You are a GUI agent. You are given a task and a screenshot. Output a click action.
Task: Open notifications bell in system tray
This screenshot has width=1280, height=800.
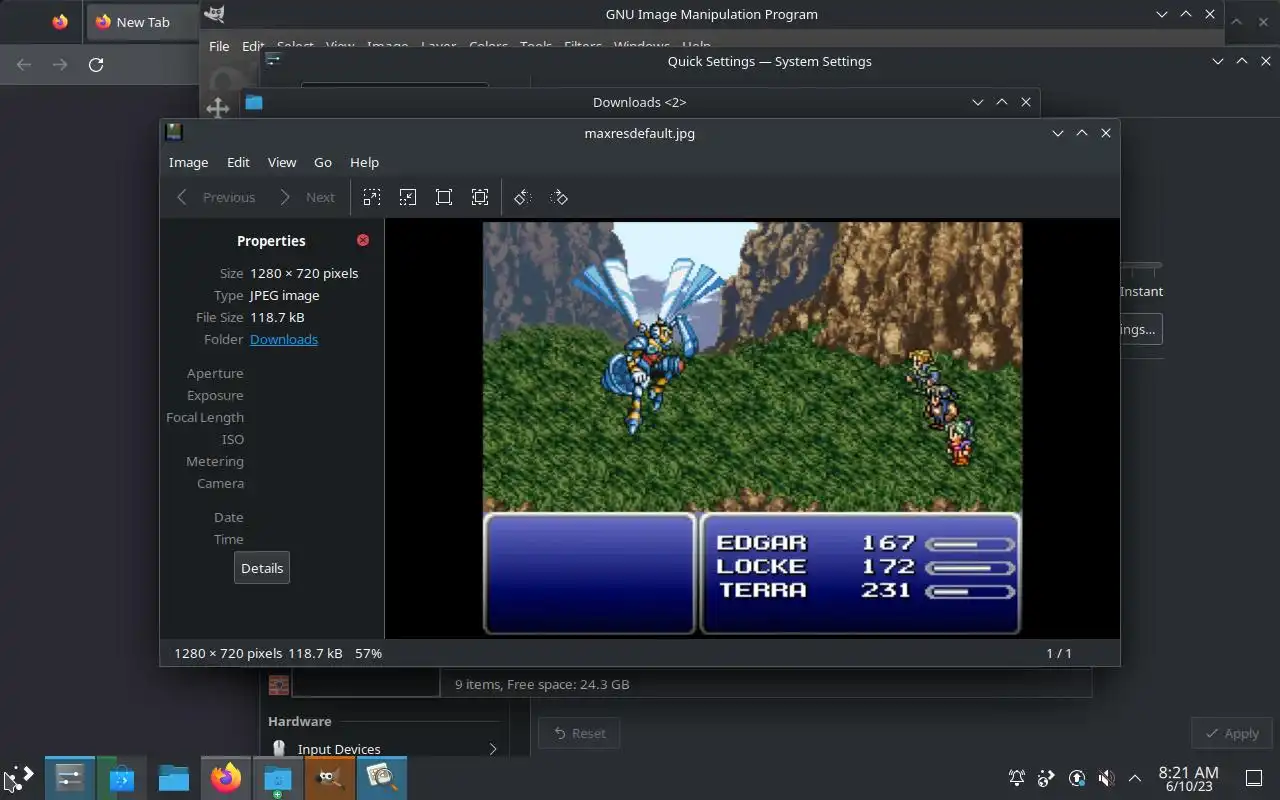1017,778
